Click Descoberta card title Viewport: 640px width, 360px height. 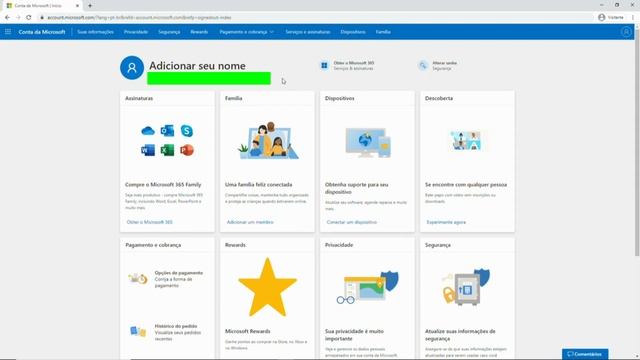pos(439,98)
